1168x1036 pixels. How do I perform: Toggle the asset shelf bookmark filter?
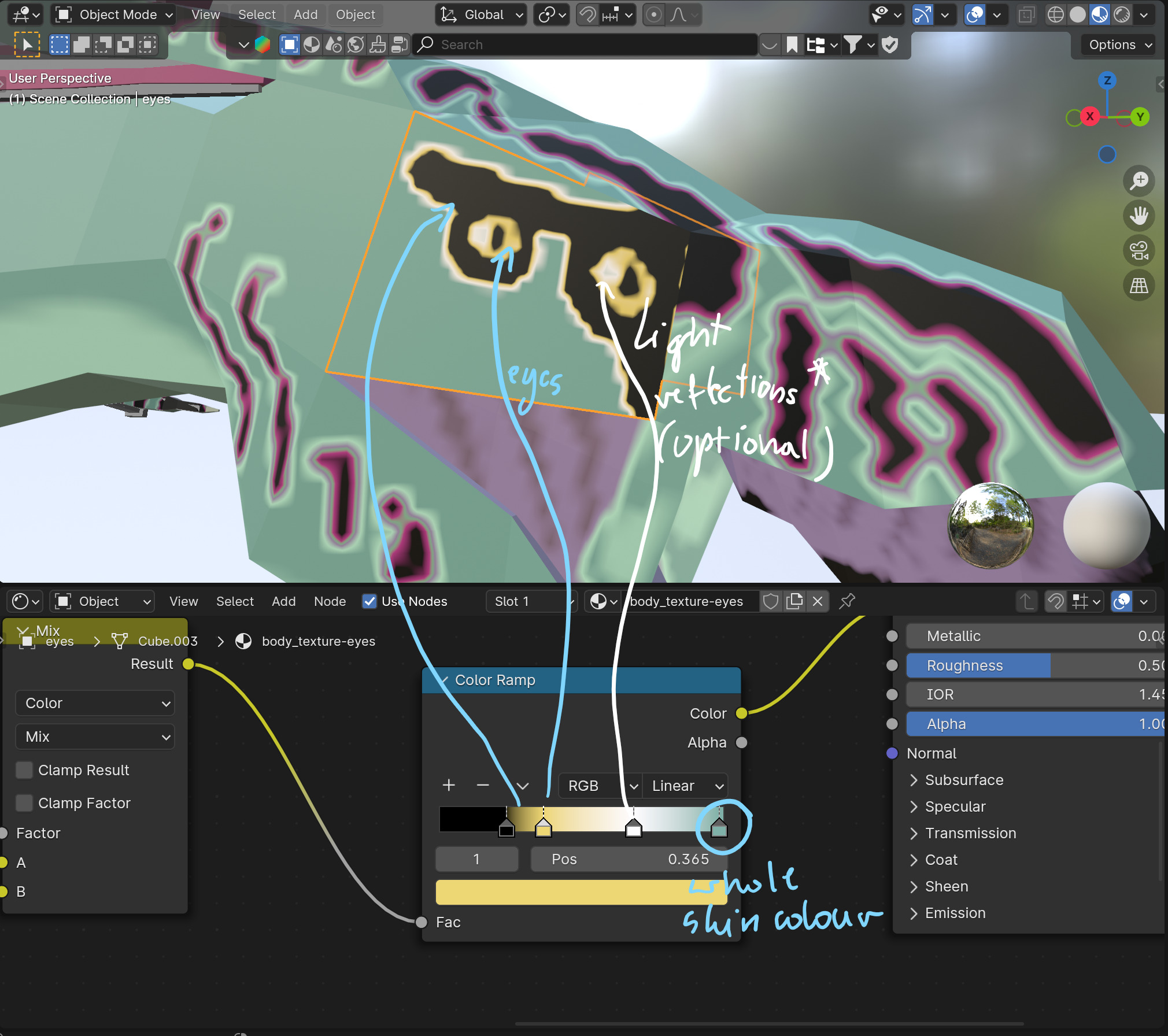pyautogui.click(x=792, y=45)
